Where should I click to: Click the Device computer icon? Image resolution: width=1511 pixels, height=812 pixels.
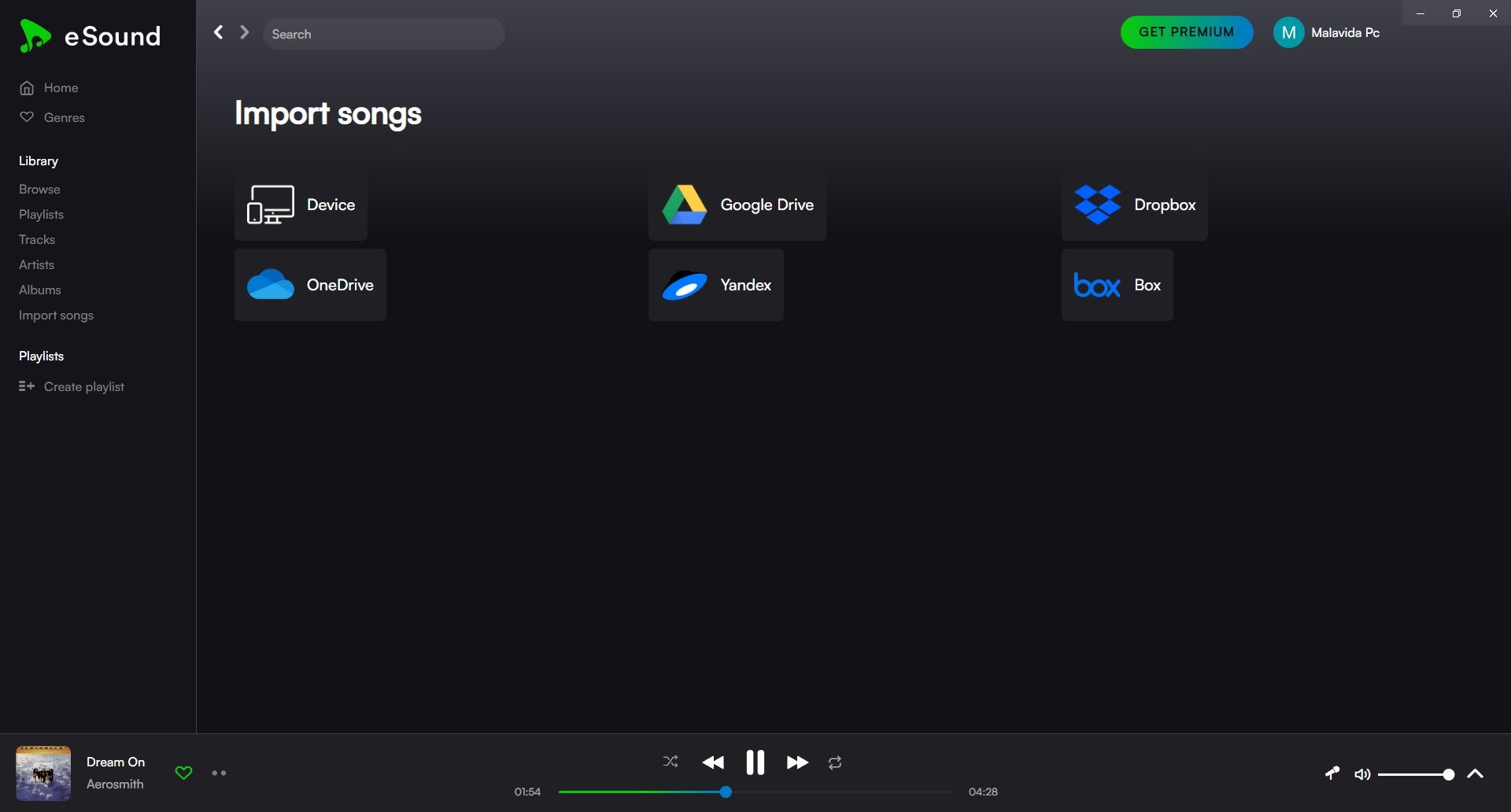click(x=271, y=205)
